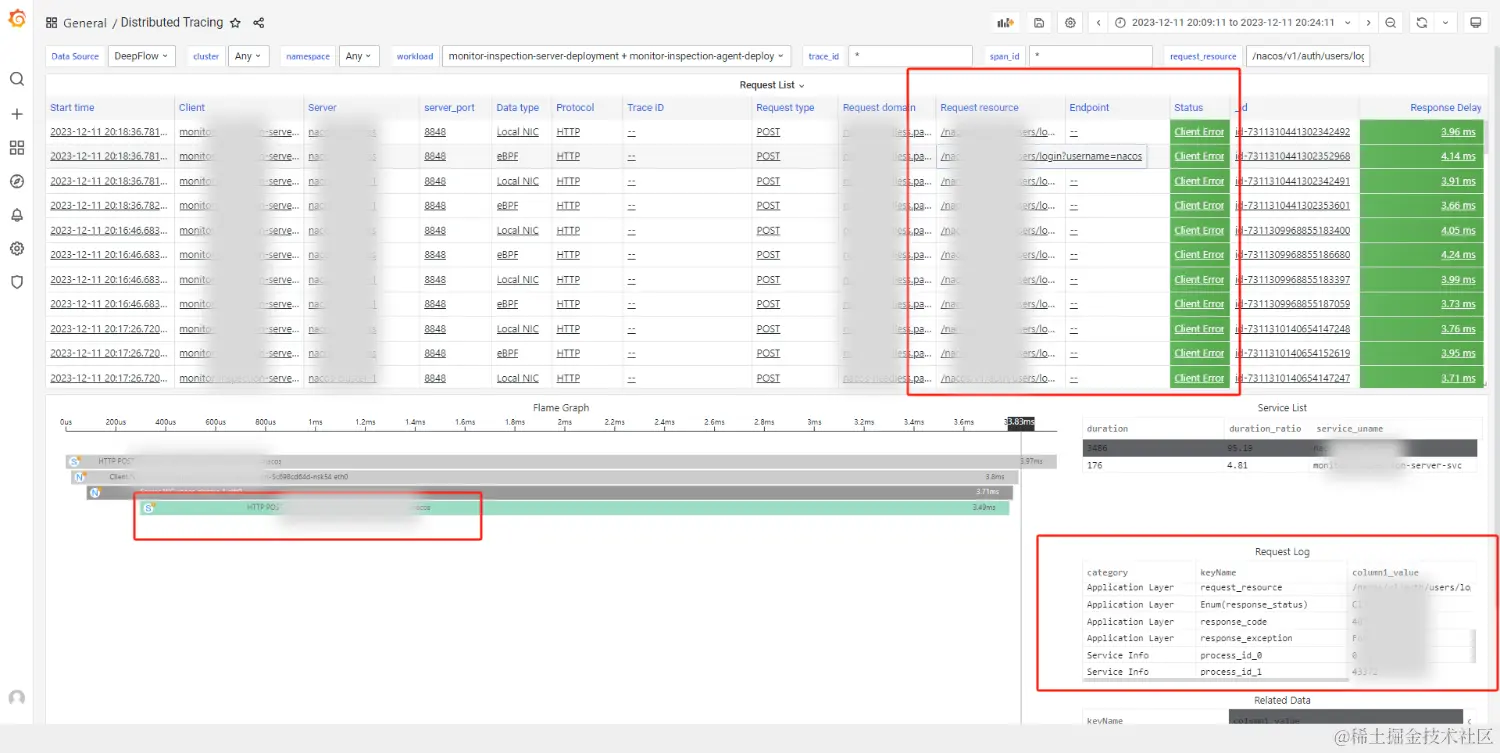Open the Search sidebar icon
Viewport: 1500px width, 753px height.
click(x=16, y=79)
